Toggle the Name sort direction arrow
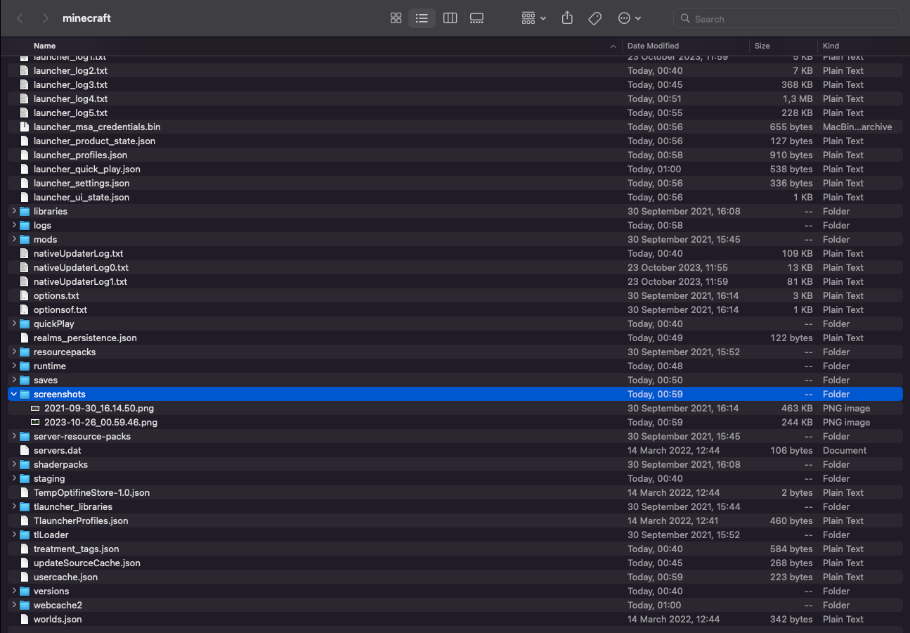Viewport: 910px width, 633px height. click(613, 46)
